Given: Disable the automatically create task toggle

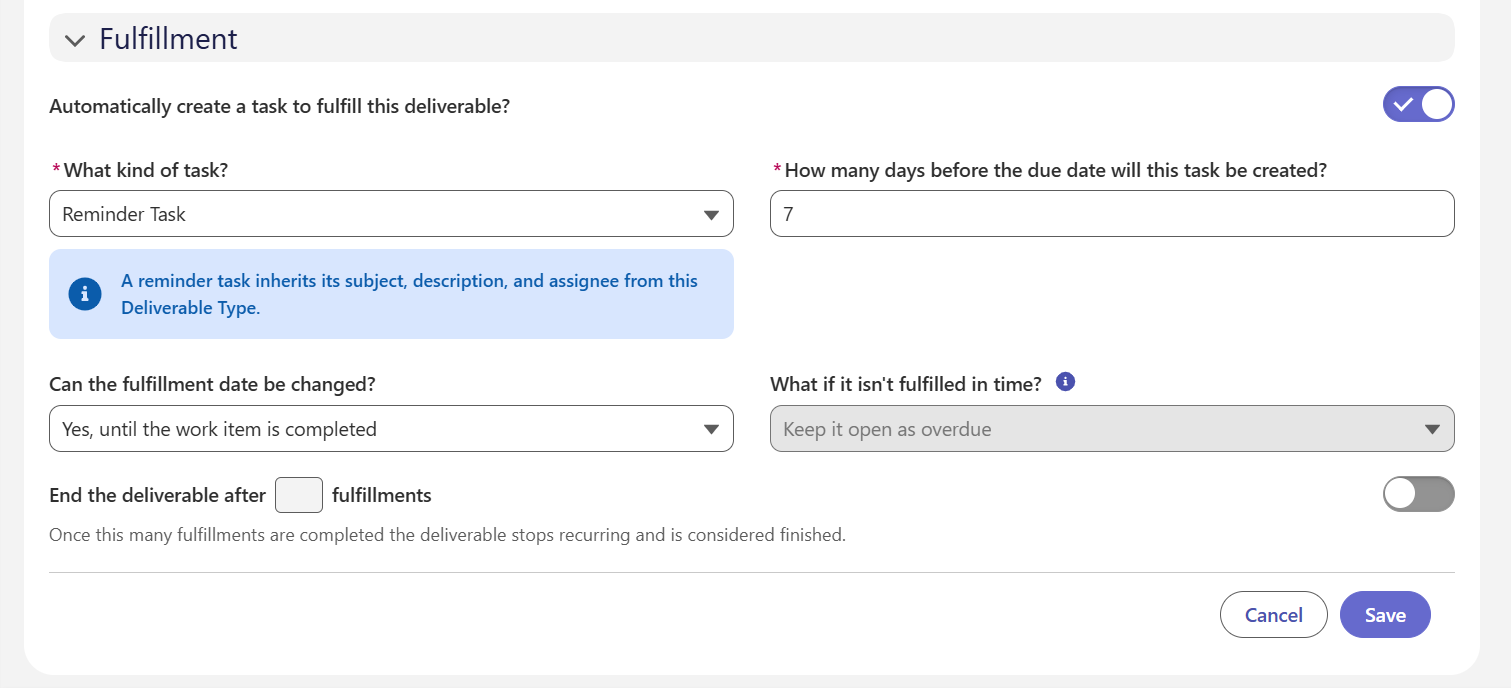Looking at the screenshot, I should (x=1418, y=104).
